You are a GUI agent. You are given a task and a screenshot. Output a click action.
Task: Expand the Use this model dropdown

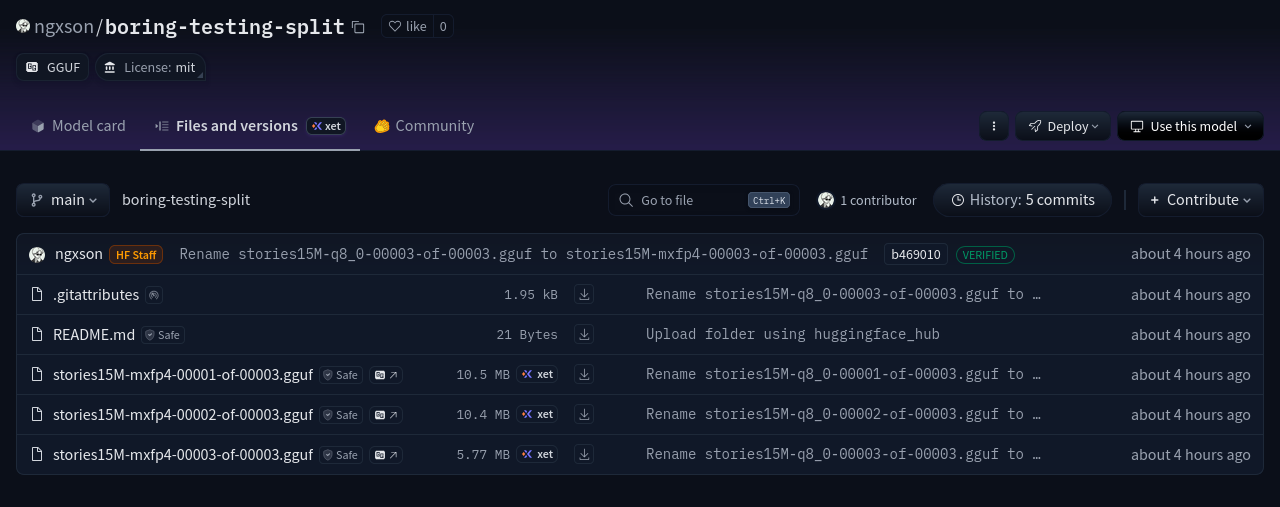[1190, 126]
